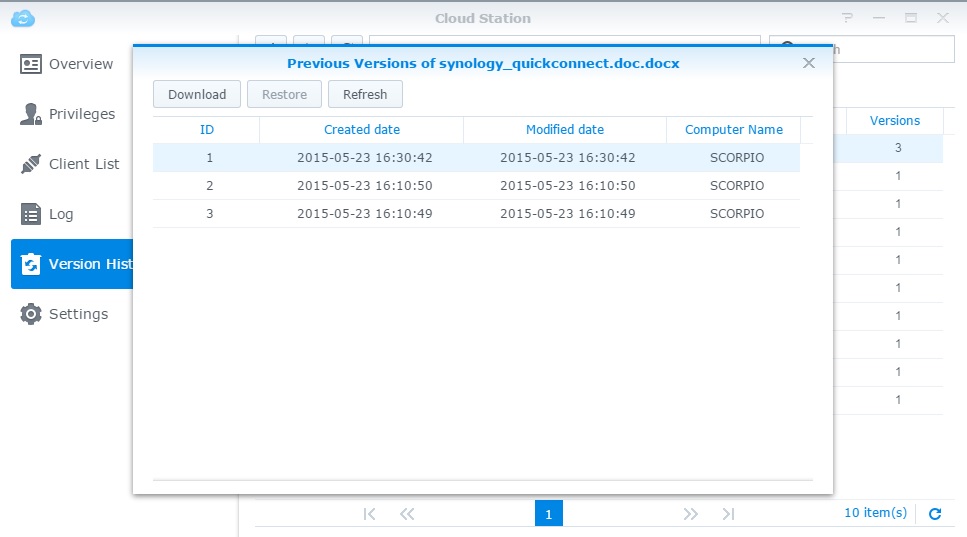Image resolution: width=967 pixels, height=537 pixels.
Task: Click the Privileges user-lock icon
Action: 30,114
